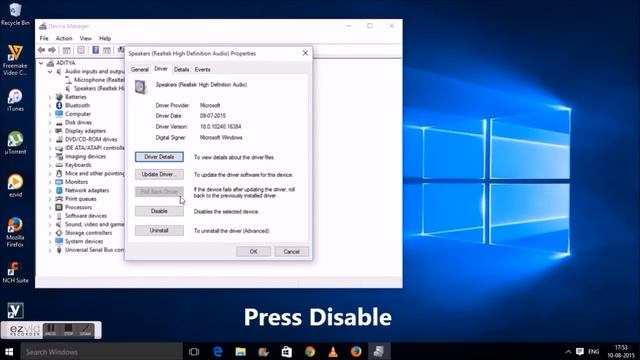Viewport: 640px width, 360px height.
Task: Click the Draw tool in ezvid recorder
Action: pyautogui.click(x=85, y=330)
